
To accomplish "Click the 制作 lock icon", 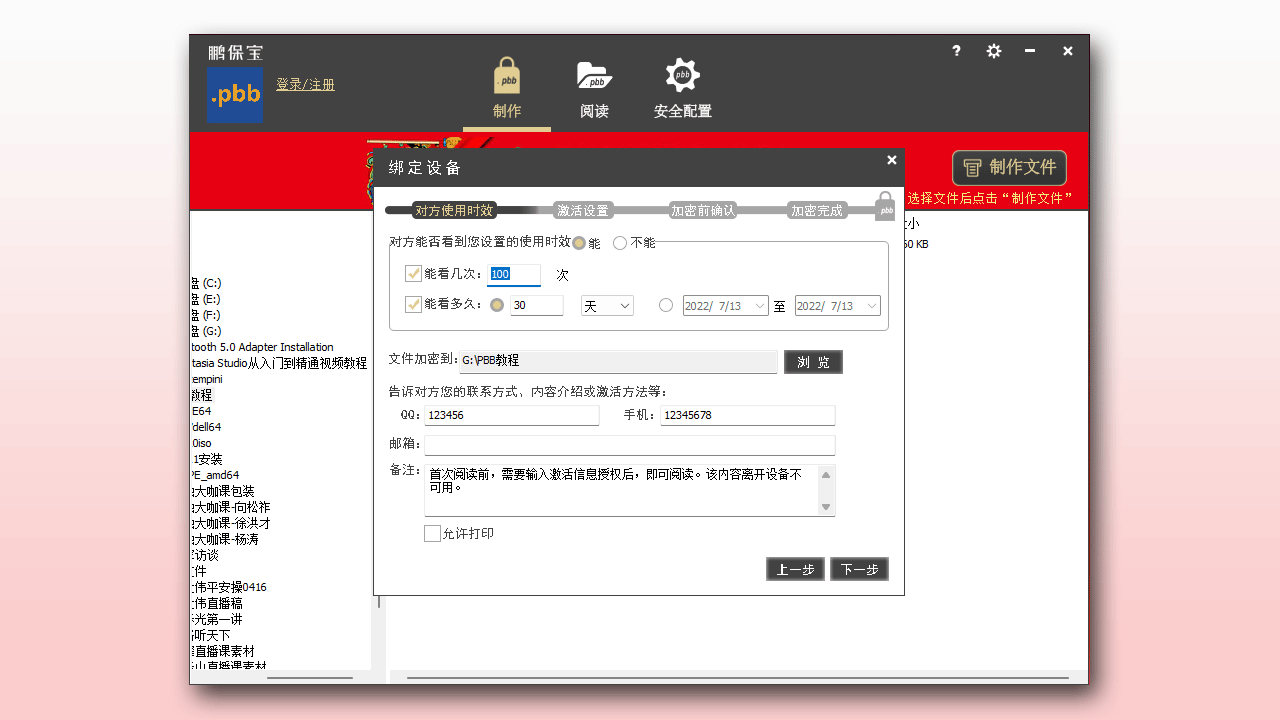I will tap(506, 74).
